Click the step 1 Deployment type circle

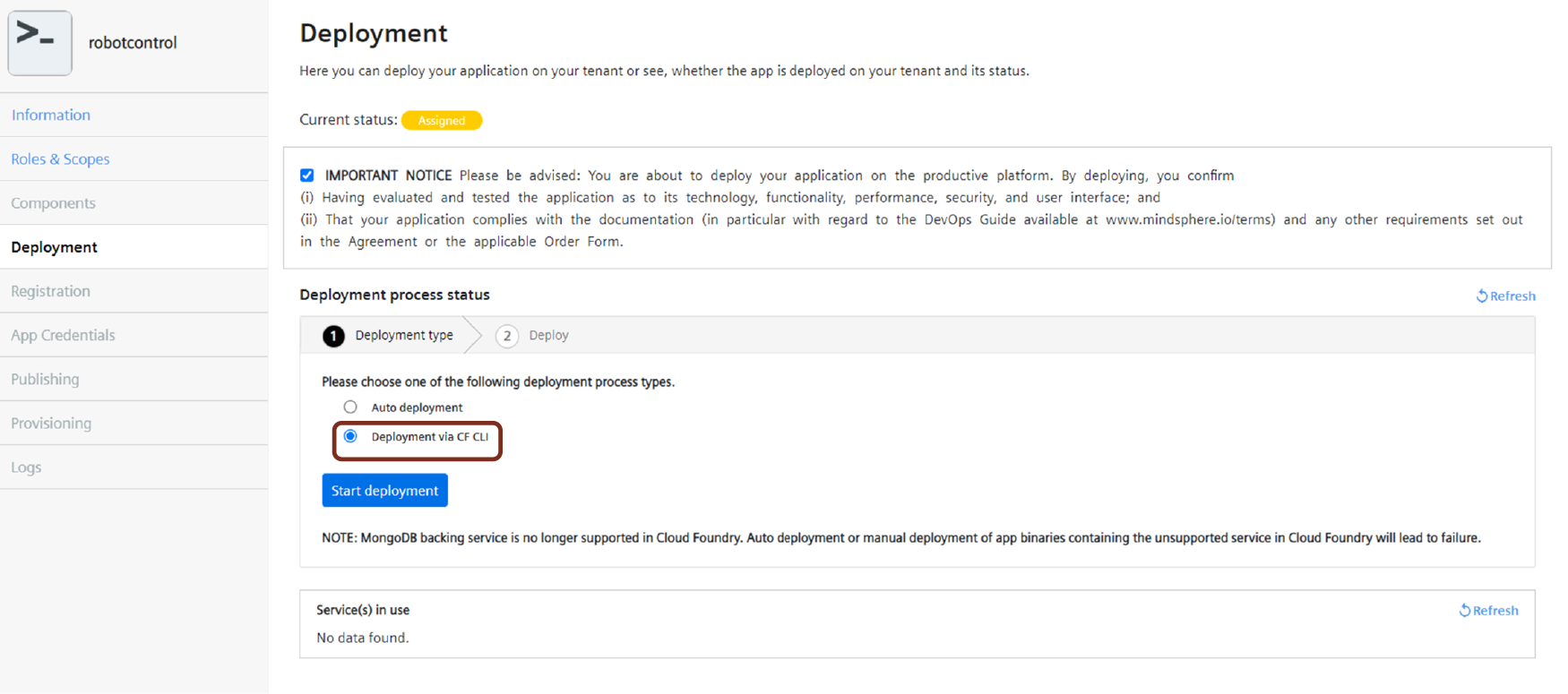click(333, 336)
